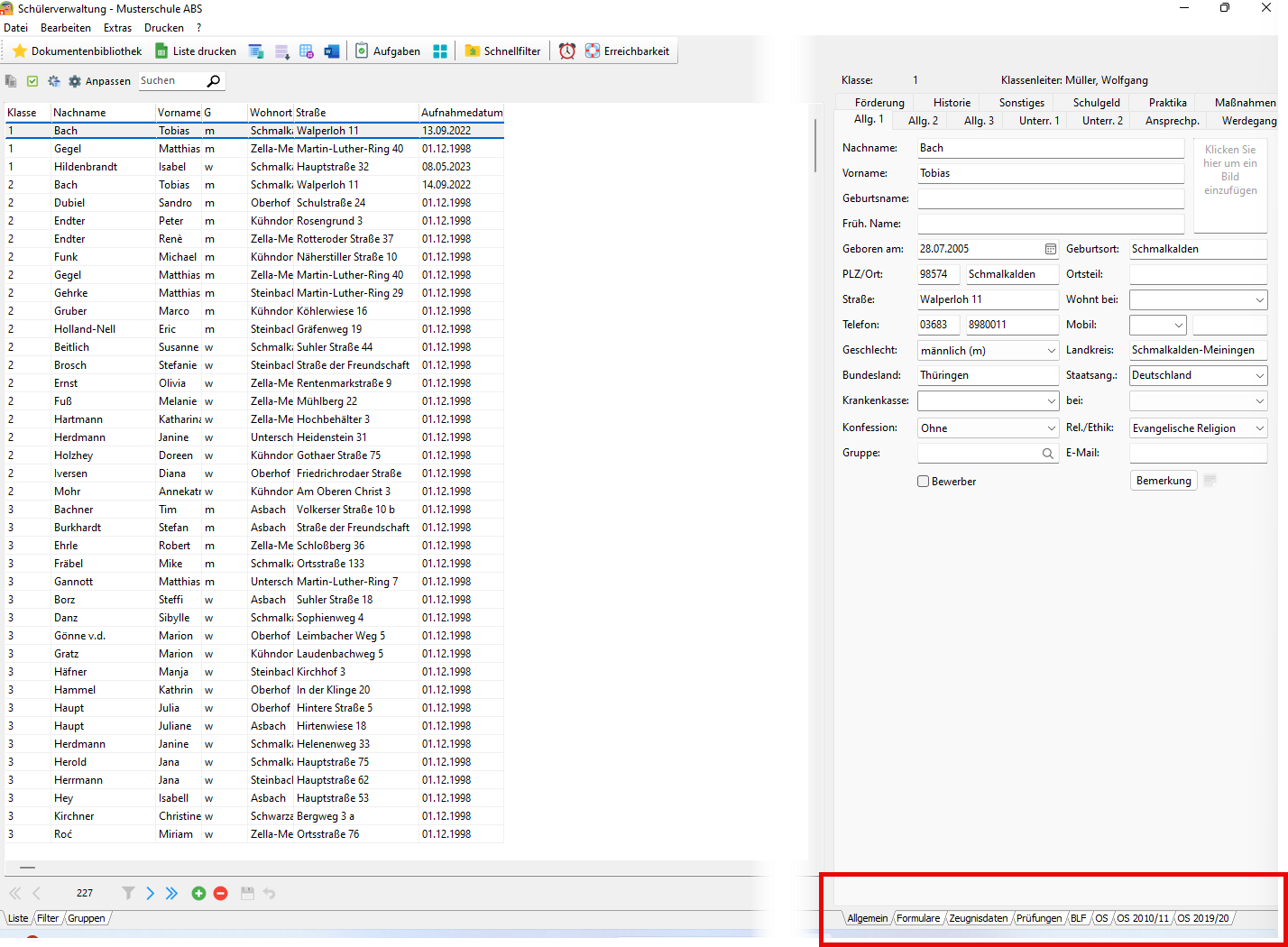Sort by Aufnahmedatum column header
The width and height of the screenshot is (1288, 947).
pyautogui.click(x=461, y=113)
